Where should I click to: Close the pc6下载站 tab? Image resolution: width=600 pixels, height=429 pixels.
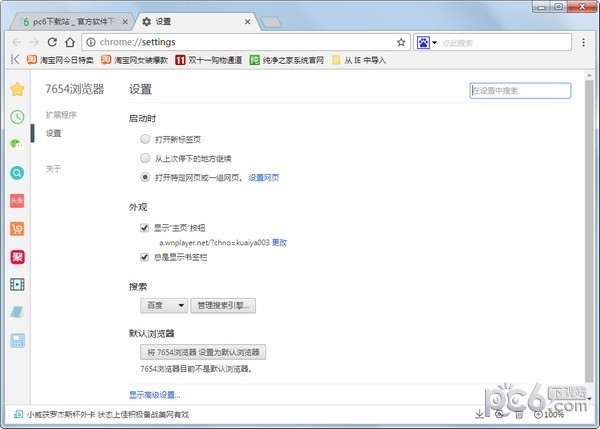pyautogui.click(x=125, y=22)
